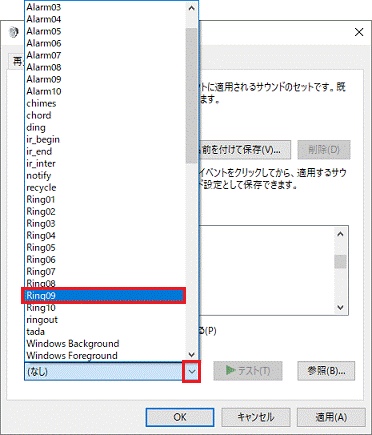Confirm with the OK button
372x435 pixels.
point(180,417)
